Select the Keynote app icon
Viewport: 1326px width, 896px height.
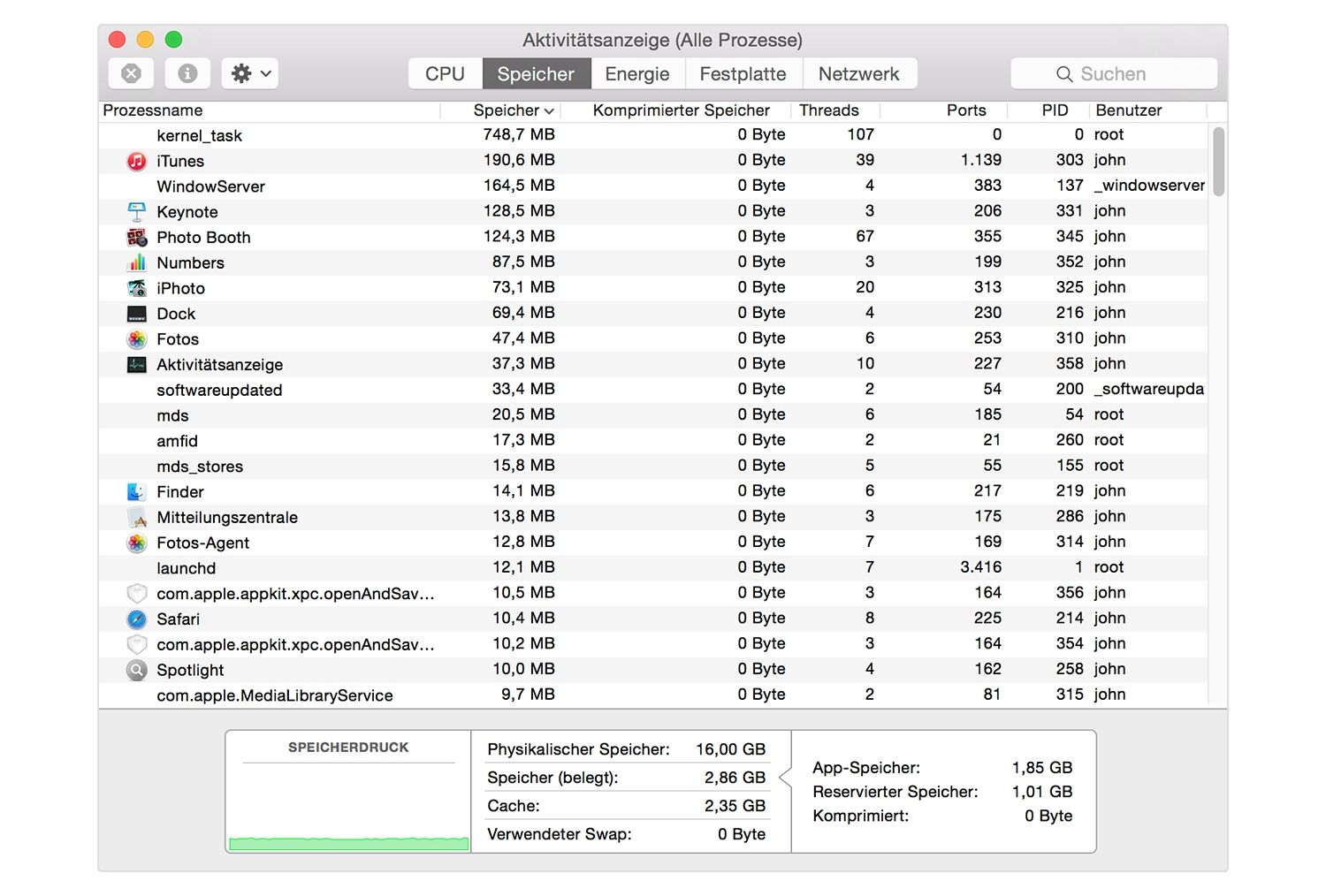coord(136,212)
